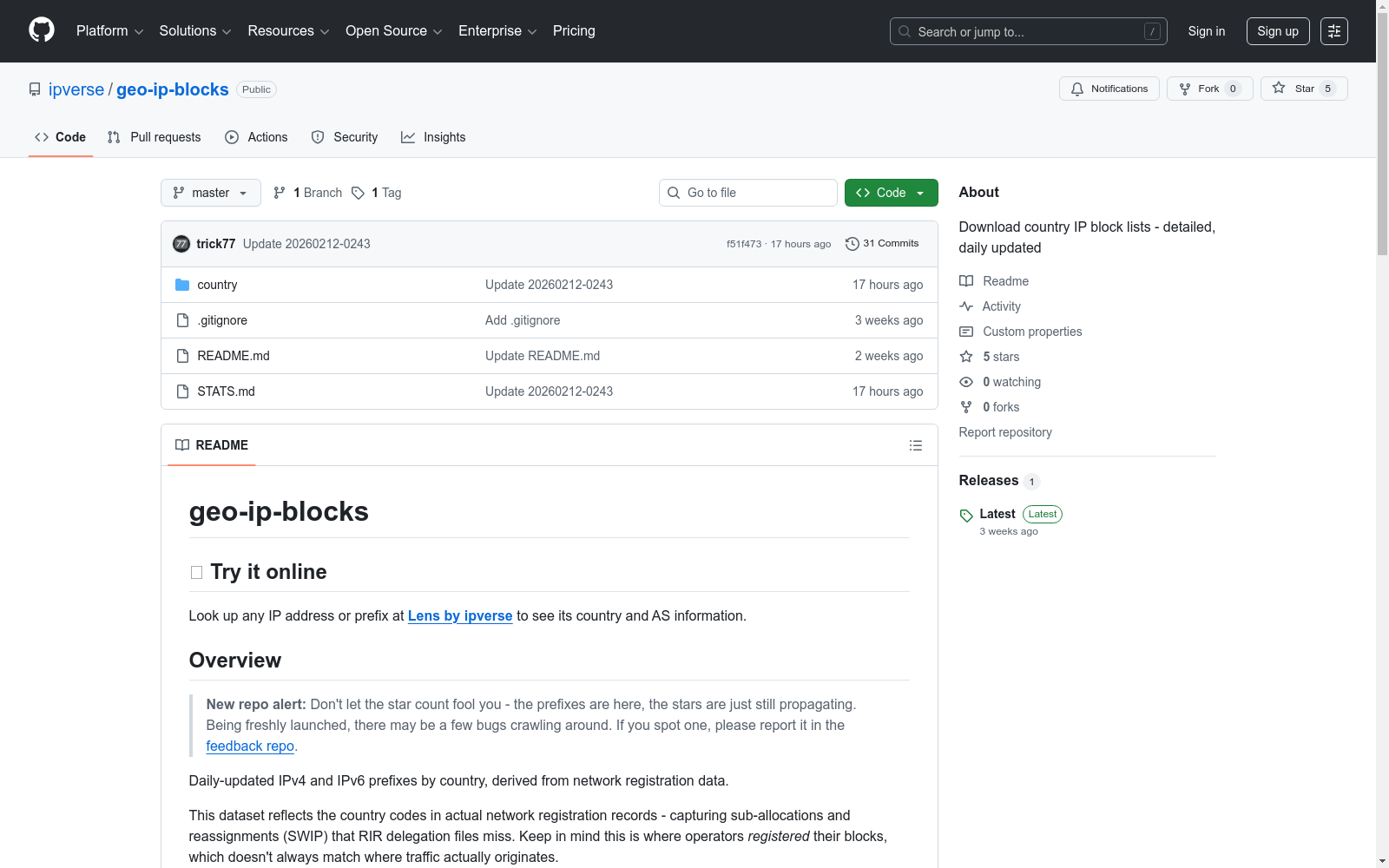Focus the Go to file input
This screenshot has height=868, width=1389.
point(748,193)
